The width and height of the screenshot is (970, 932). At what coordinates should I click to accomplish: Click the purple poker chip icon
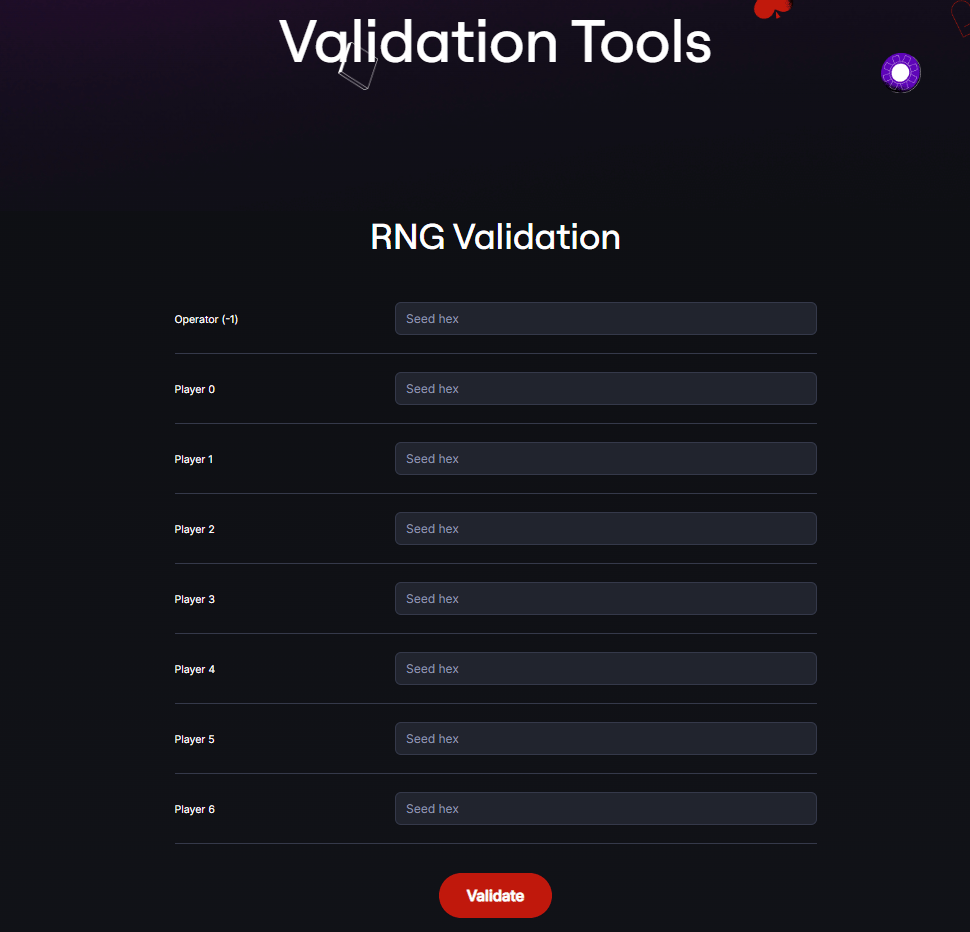tap(900, 73)
